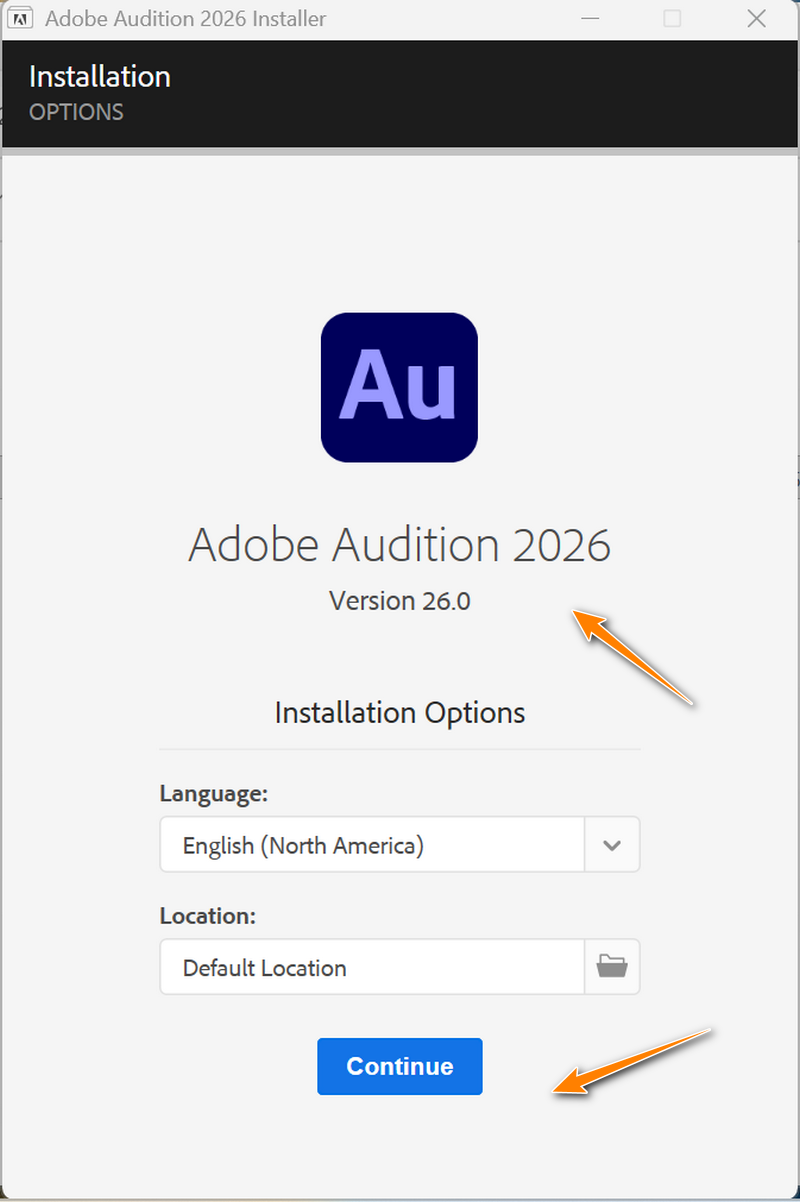
Task: Select the English (North America) language field
Action: 372,845
